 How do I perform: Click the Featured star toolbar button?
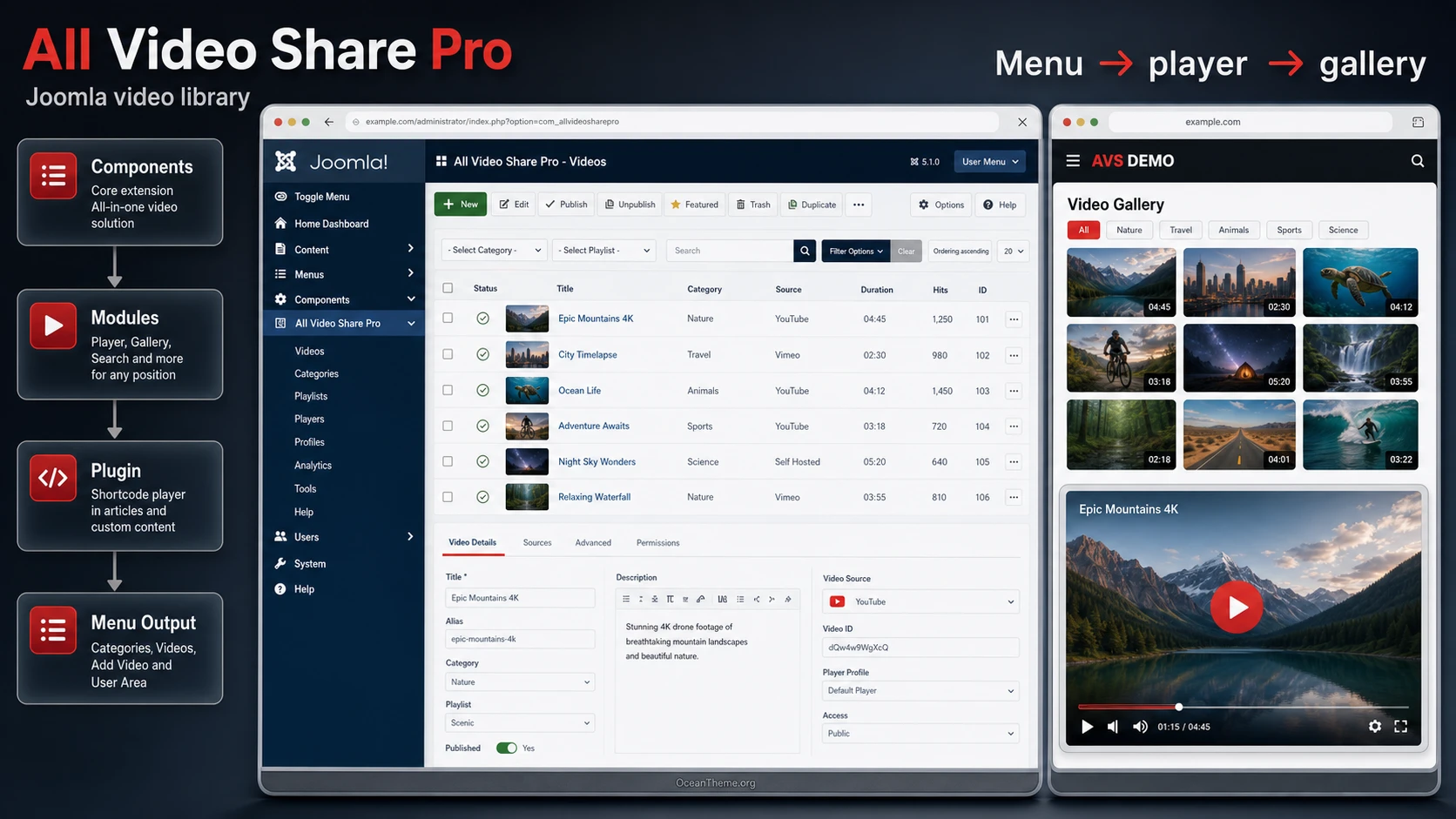pos(694,205)
